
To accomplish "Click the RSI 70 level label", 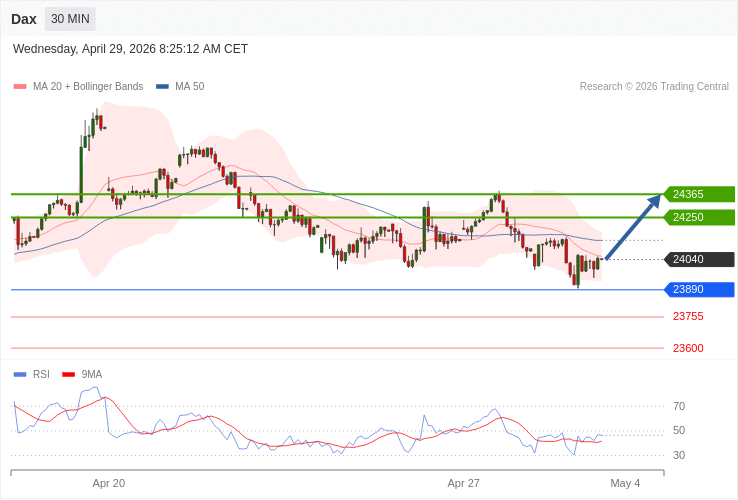I will tap(679, 406).
